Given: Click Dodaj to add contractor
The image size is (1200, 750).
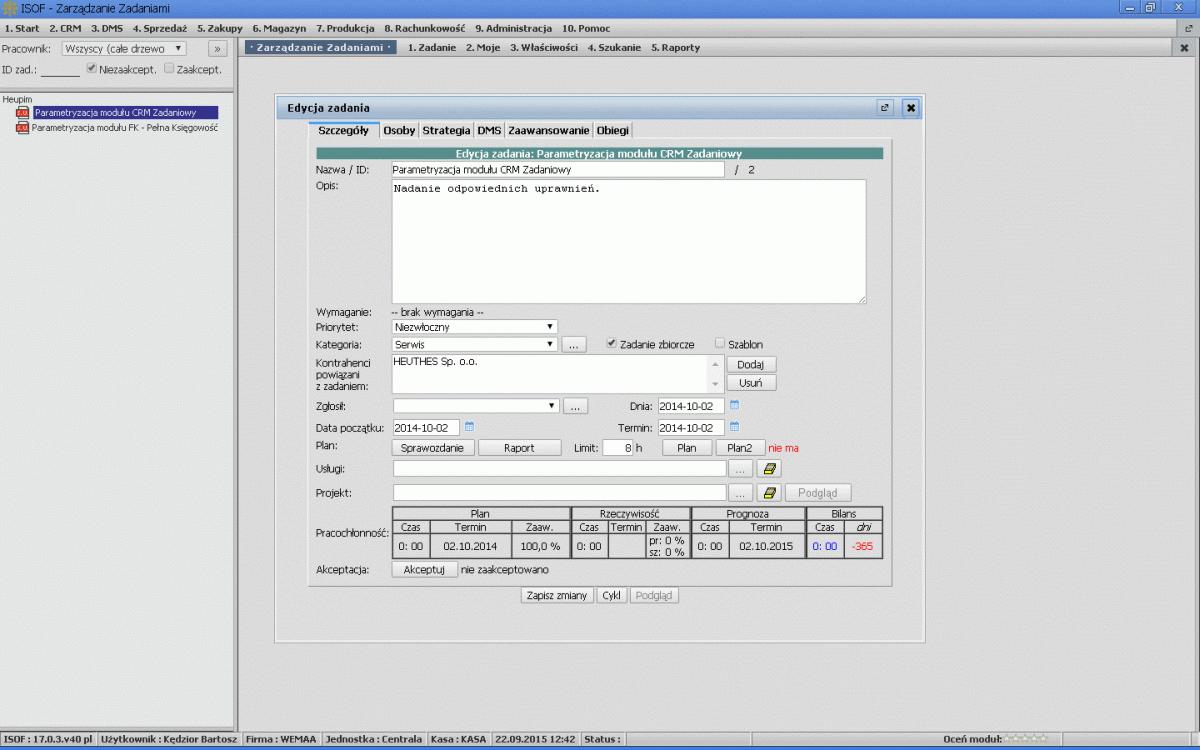Looking at the screenshot, I should [750, 365].
